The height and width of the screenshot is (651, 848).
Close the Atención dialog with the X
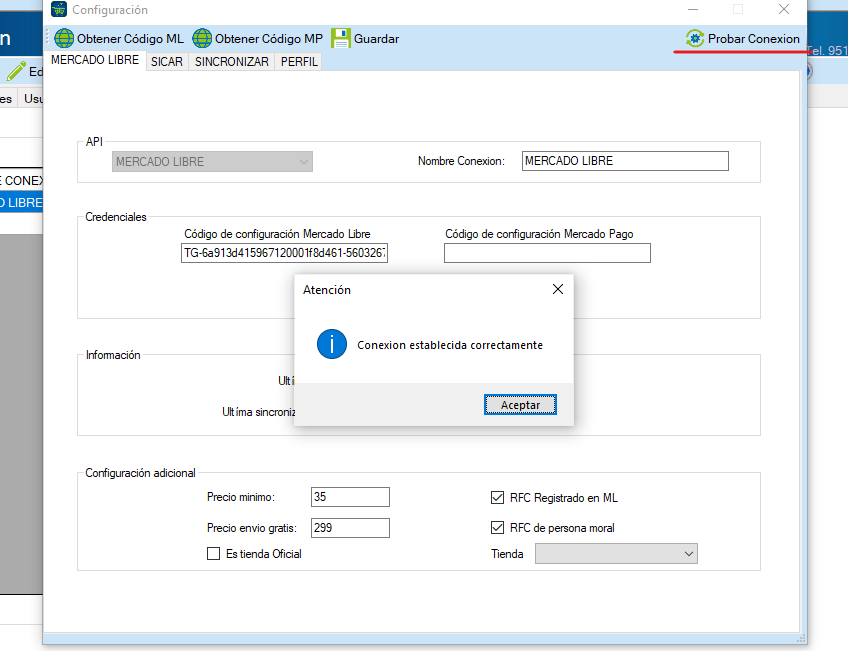[x=558, y=289]
